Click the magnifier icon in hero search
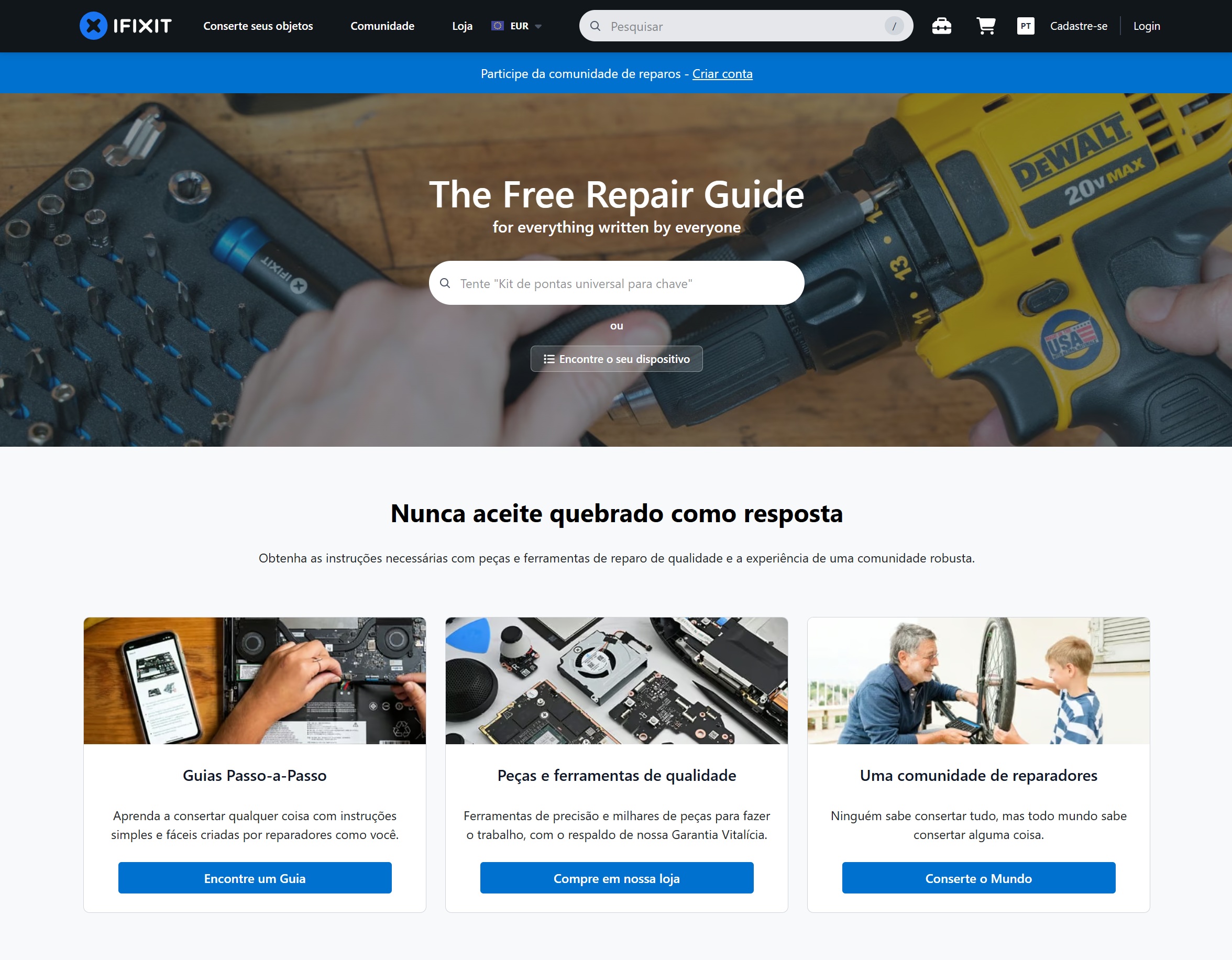The height and width of the screenshot is (960, 1232). tap(445, 283)
